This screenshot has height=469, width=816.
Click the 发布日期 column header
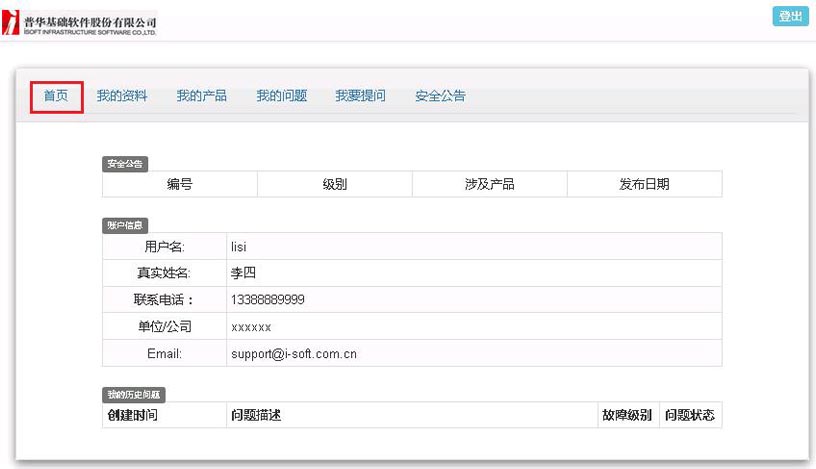pos(644,184)
